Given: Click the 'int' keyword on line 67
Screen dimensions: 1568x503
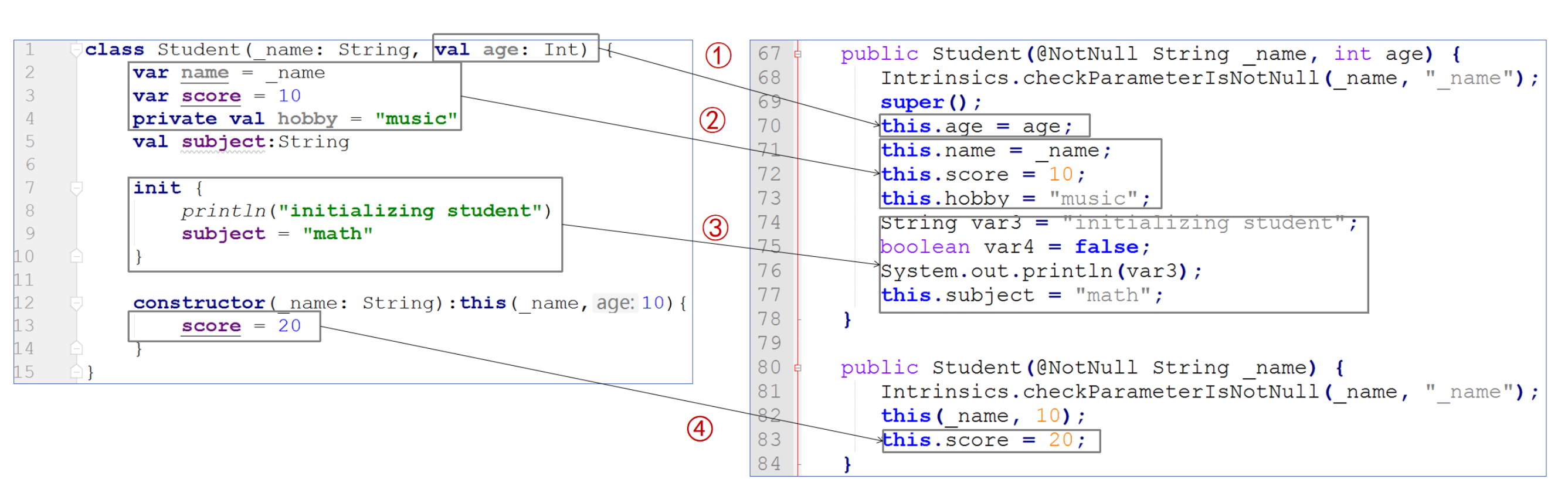Looking at the screenshot, I should 1352,54.
